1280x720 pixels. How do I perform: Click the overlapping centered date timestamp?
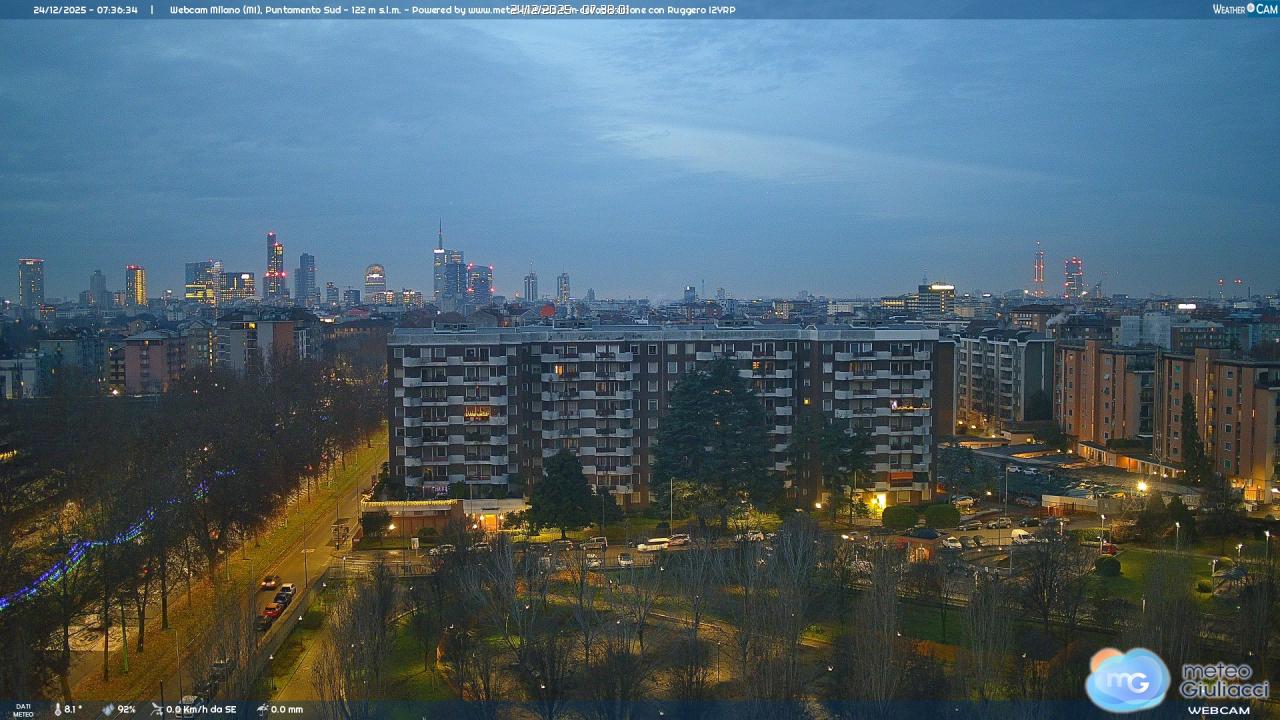[568, 9]
